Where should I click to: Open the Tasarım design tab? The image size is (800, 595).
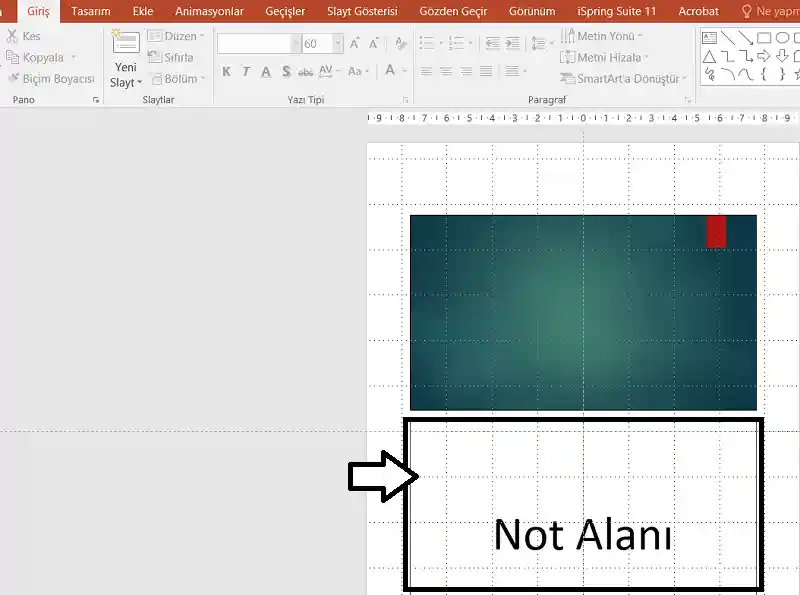(90, 11)
